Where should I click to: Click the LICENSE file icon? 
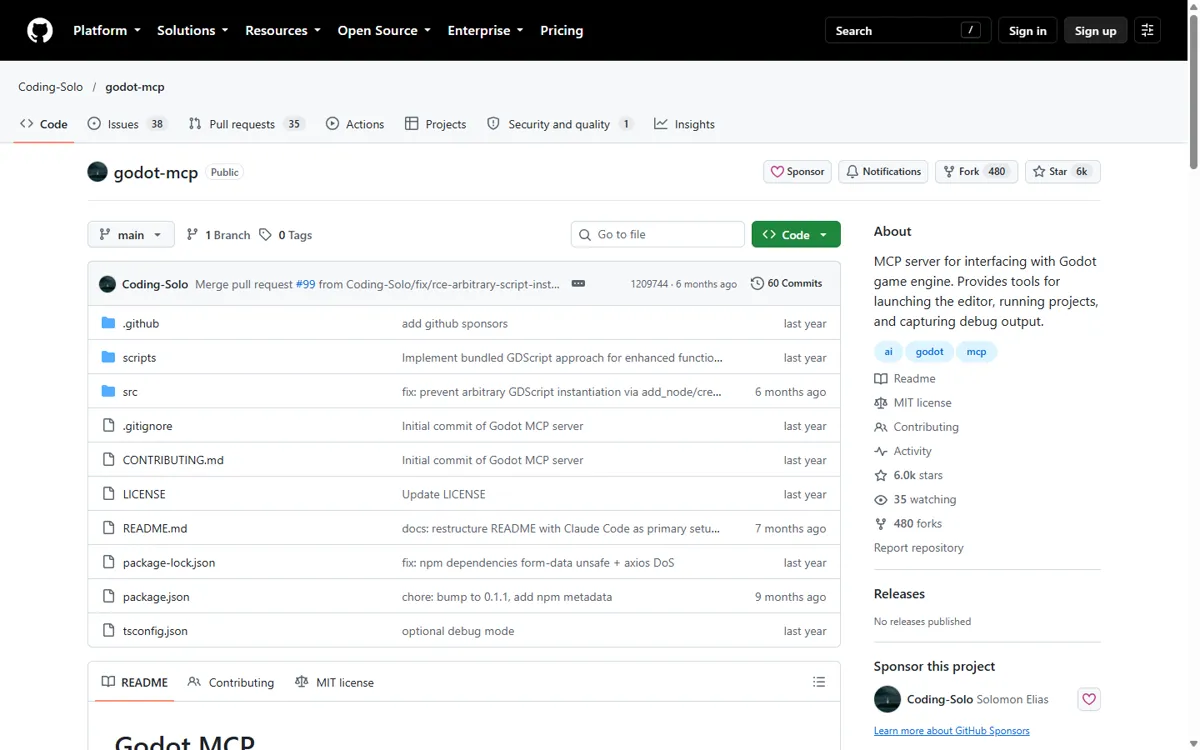109,494
